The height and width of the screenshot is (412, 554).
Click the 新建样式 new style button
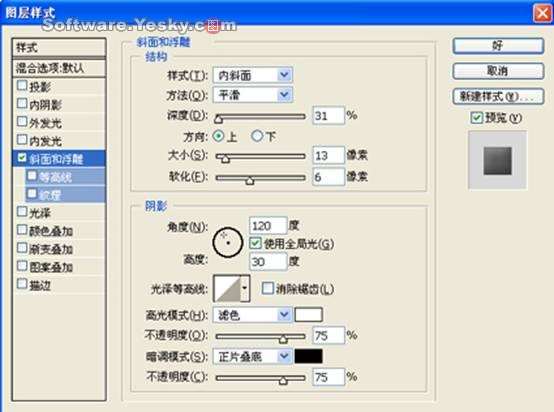click(x=498, y=96)
